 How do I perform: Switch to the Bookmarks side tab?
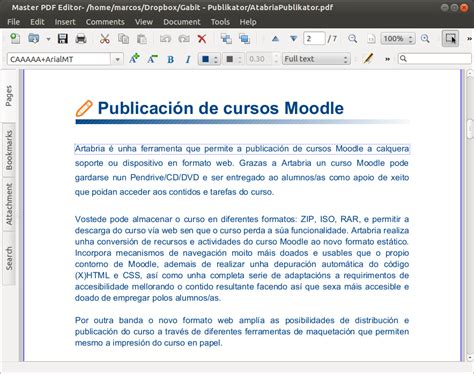[x=9, y=150]
